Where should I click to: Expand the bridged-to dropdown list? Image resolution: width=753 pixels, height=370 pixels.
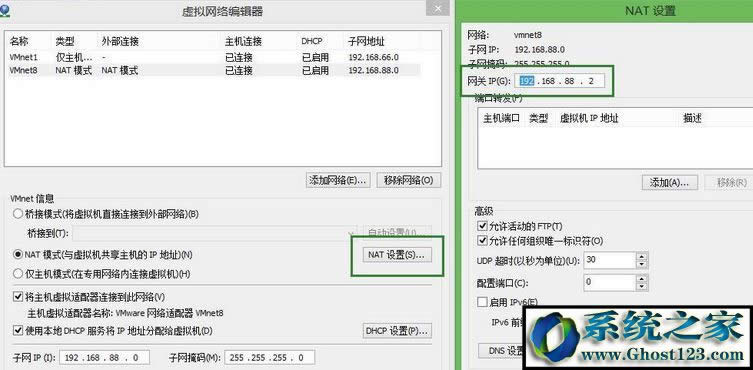click(352, 234)
